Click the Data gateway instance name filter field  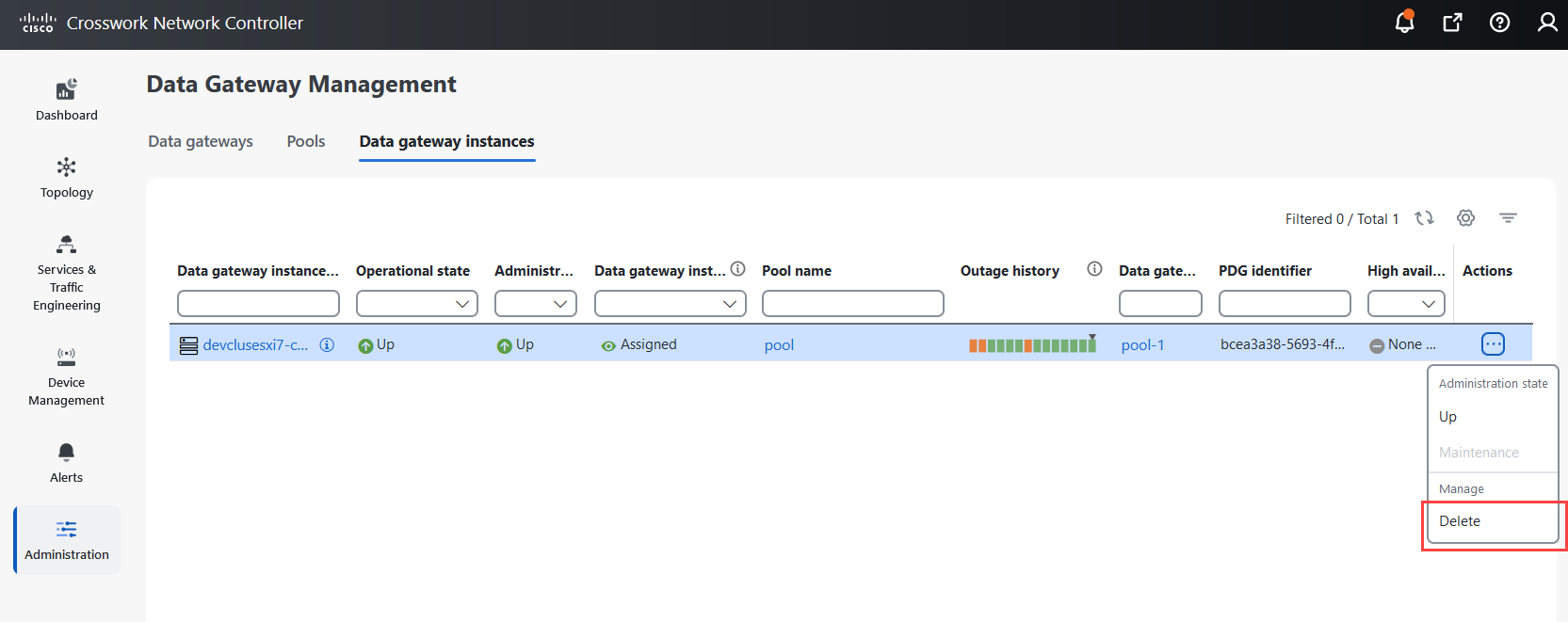pyautogui.click(x=258, y=304)
